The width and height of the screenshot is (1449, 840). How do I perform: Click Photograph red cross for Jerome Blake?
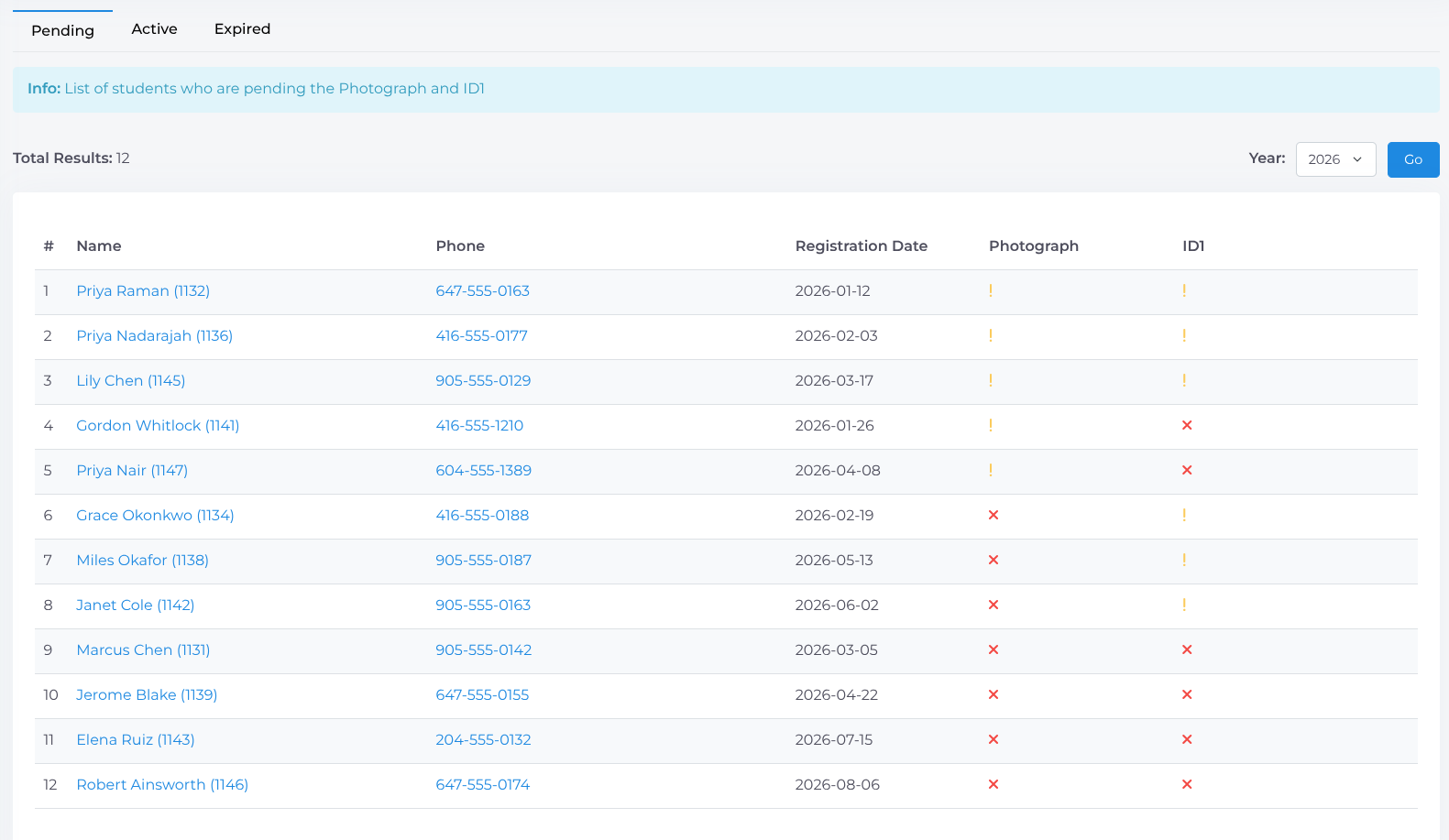point(993,694)
